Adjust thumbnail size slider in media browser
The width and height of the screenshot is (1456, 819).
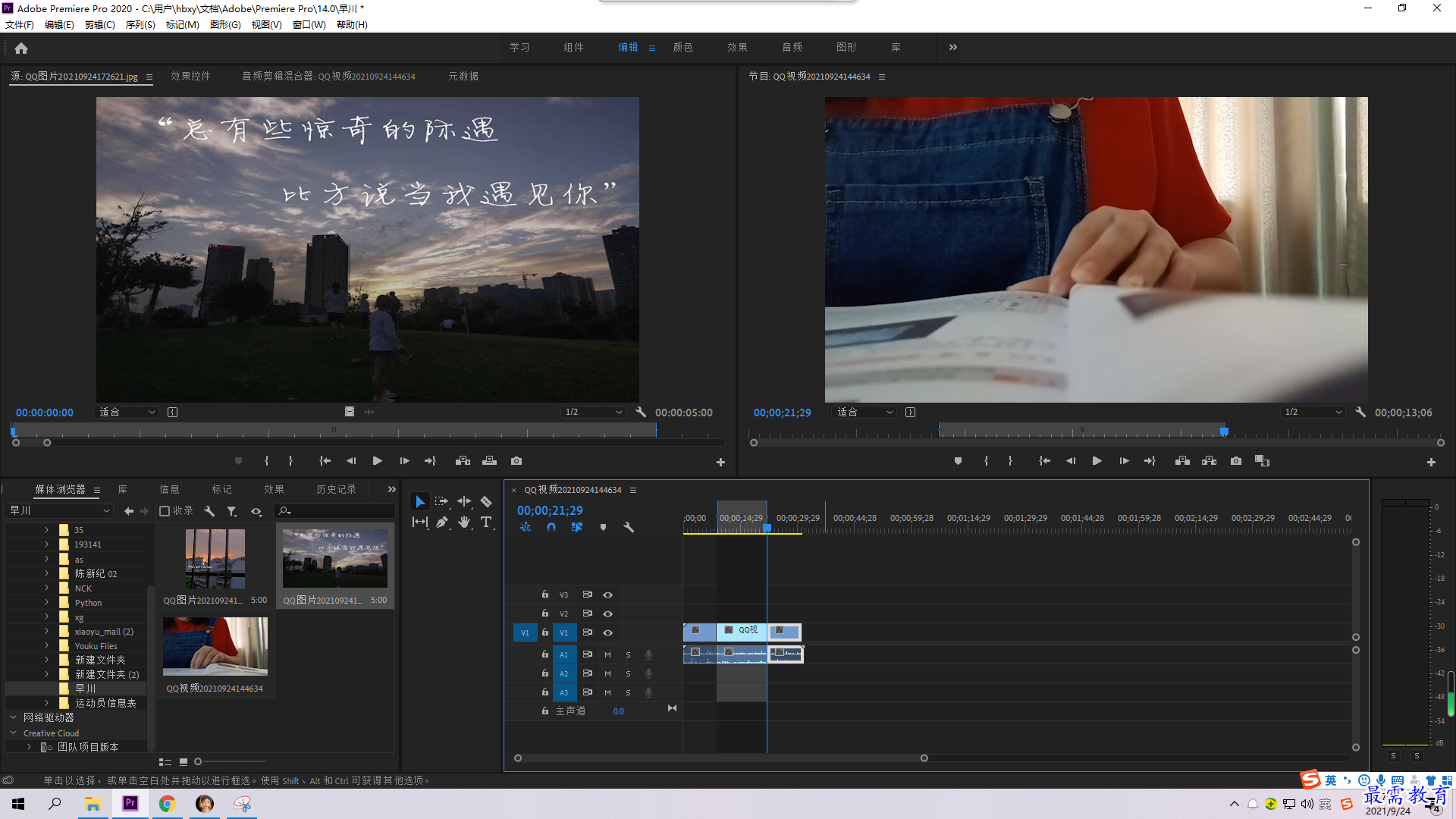[x=199, y=761]
